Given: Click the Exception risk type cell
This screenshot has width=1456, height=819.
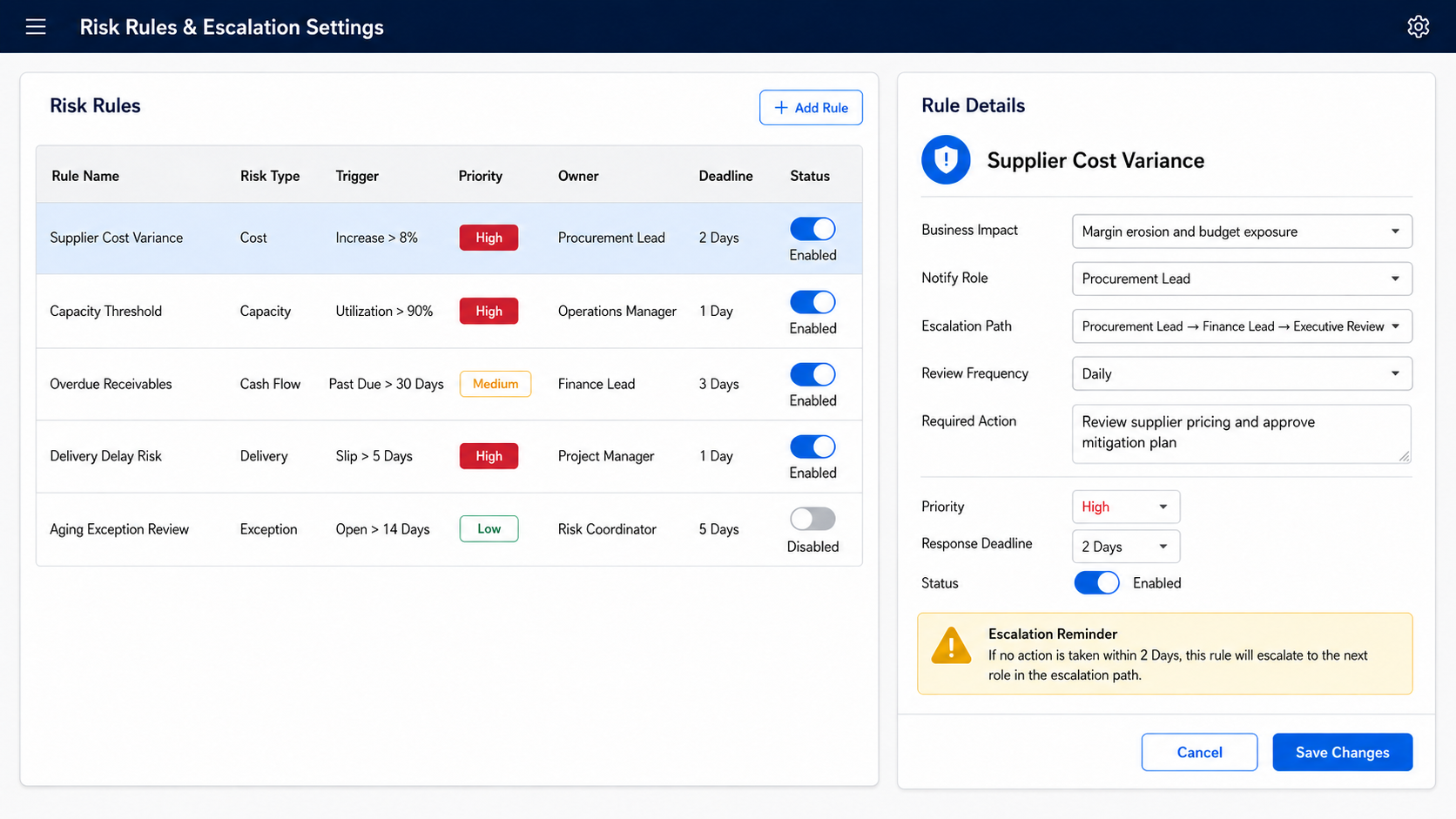Looking at the screenshot, I should point(268,529).
